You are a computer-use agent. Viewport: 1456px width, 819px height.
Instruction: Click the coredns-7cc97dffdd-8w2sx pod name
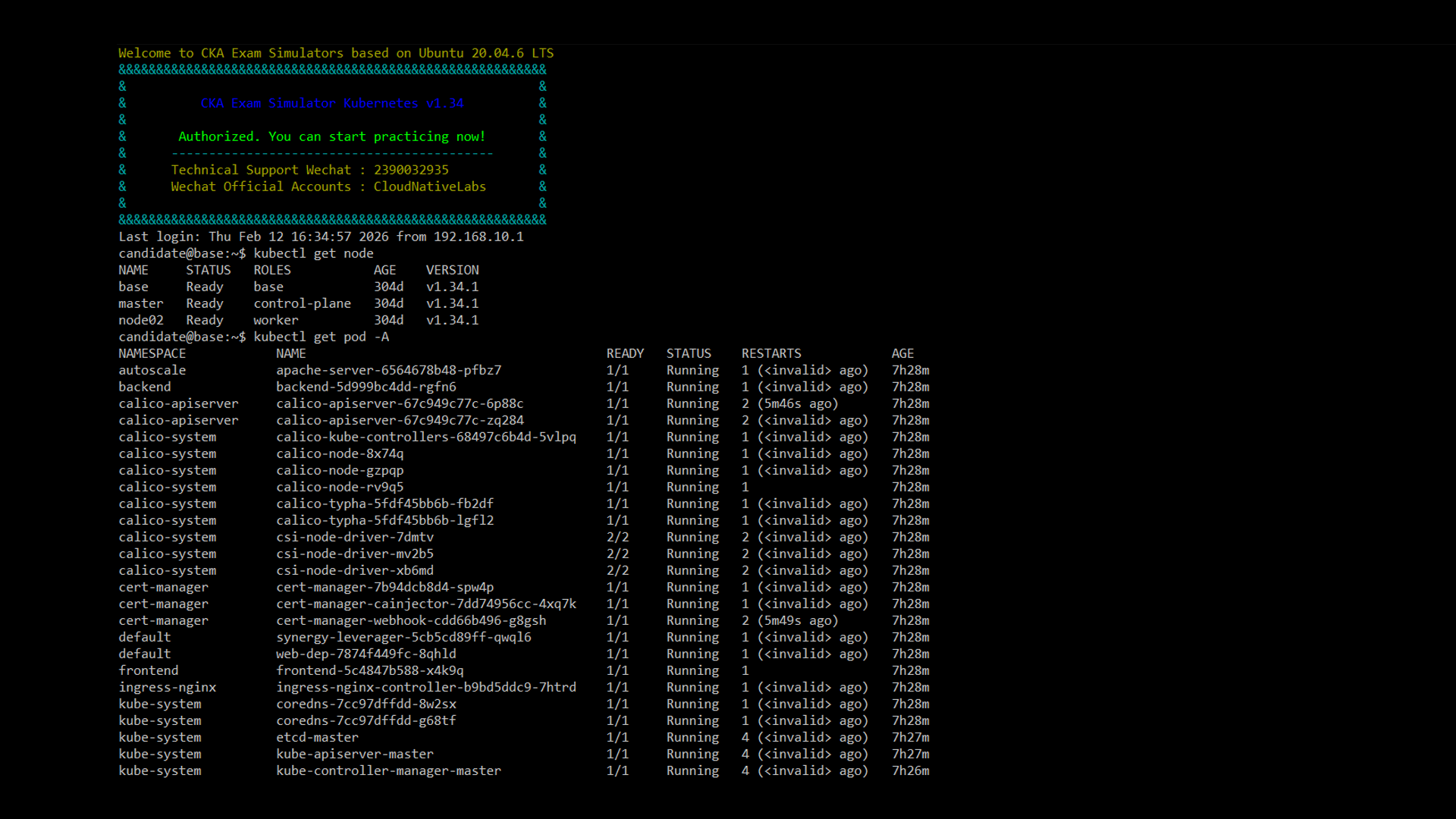[x=366, y=704]
